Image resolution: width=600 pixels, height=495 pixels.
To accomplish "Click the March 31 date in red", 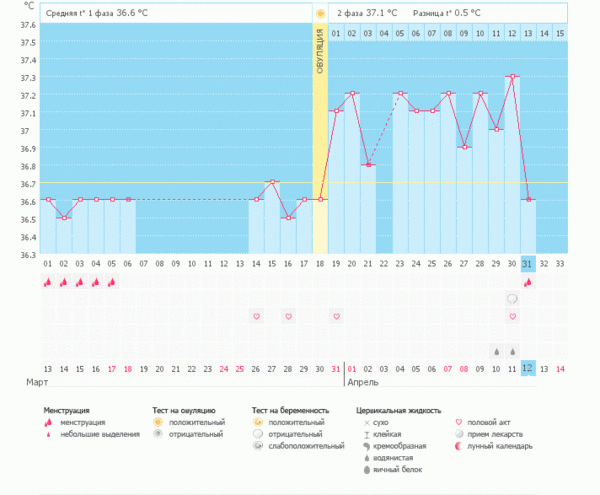I will (x=335, y=369).
